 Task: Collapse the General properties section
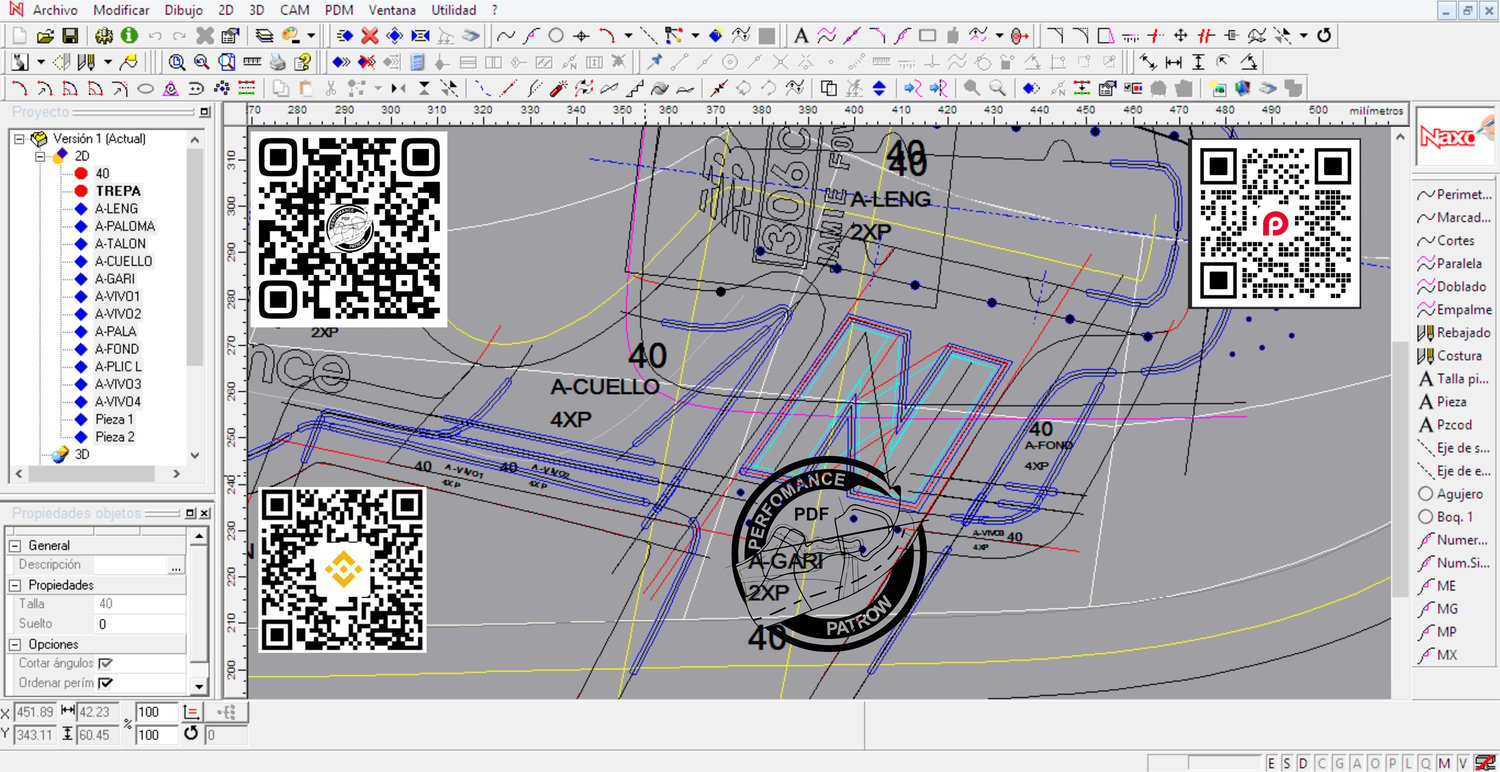click(15, 546)
